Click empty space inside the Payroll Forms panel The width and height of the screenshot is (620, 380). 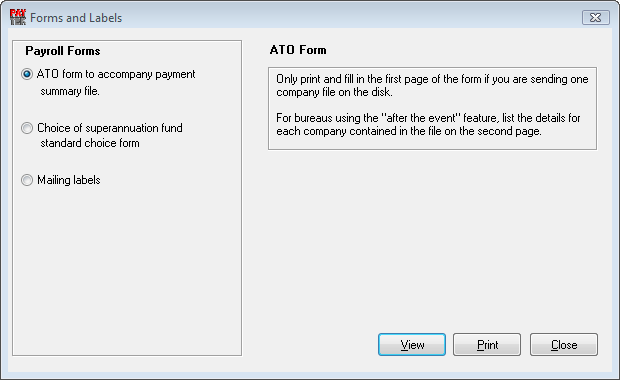(127, 269)
